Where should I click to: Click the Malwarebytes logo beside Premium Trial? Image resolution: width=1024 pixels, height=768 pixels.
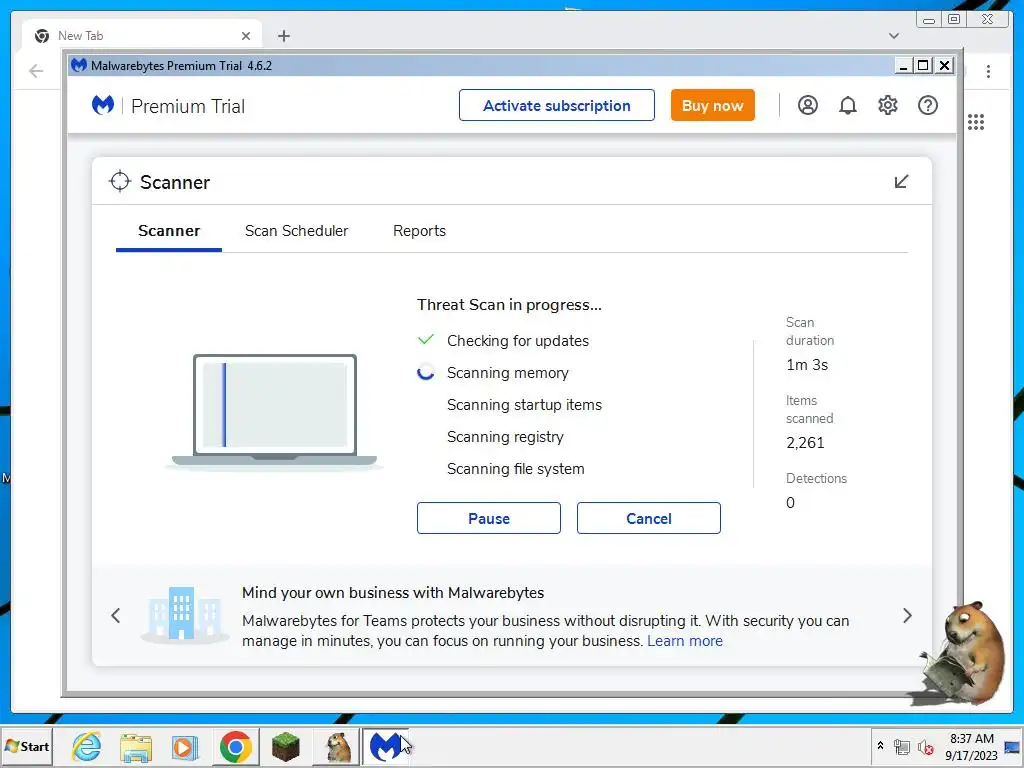[103, 105]
